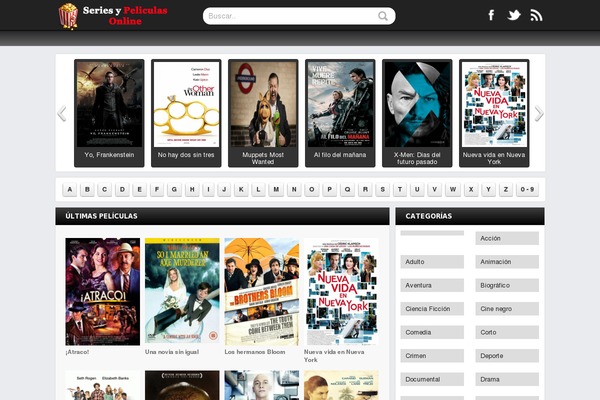Select the Deporte category
600x400 pixels.
click(507, 356)
